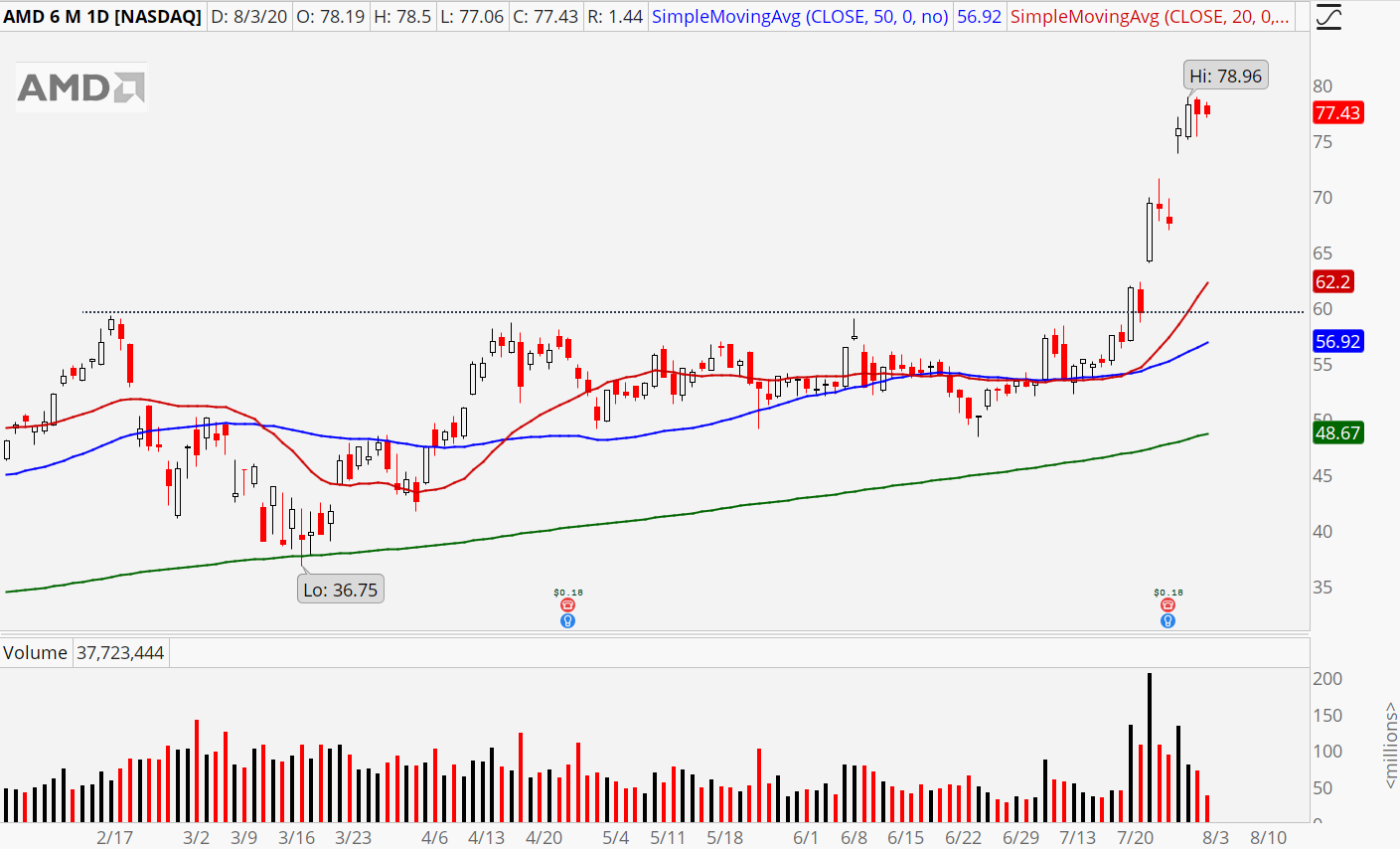Image resolution: width=1400 pixels, height=849 pixels.
Task: Click the H: 78.5 high value
Action: [x=403, y=17]
